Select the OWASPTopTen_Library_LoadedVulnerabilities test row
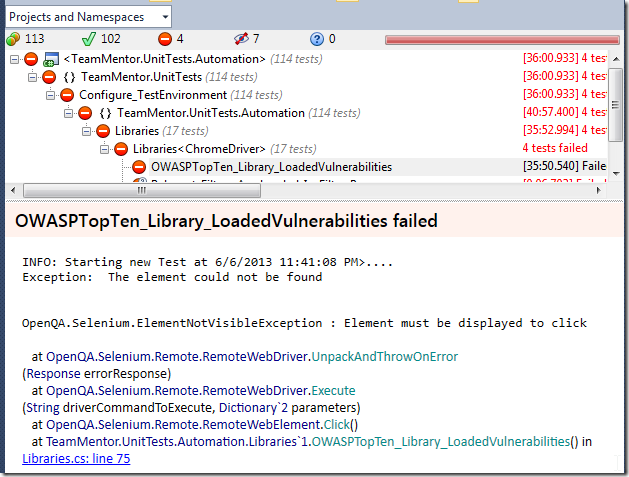The height and width of the screenshot is (477, 629). point(271,167)
